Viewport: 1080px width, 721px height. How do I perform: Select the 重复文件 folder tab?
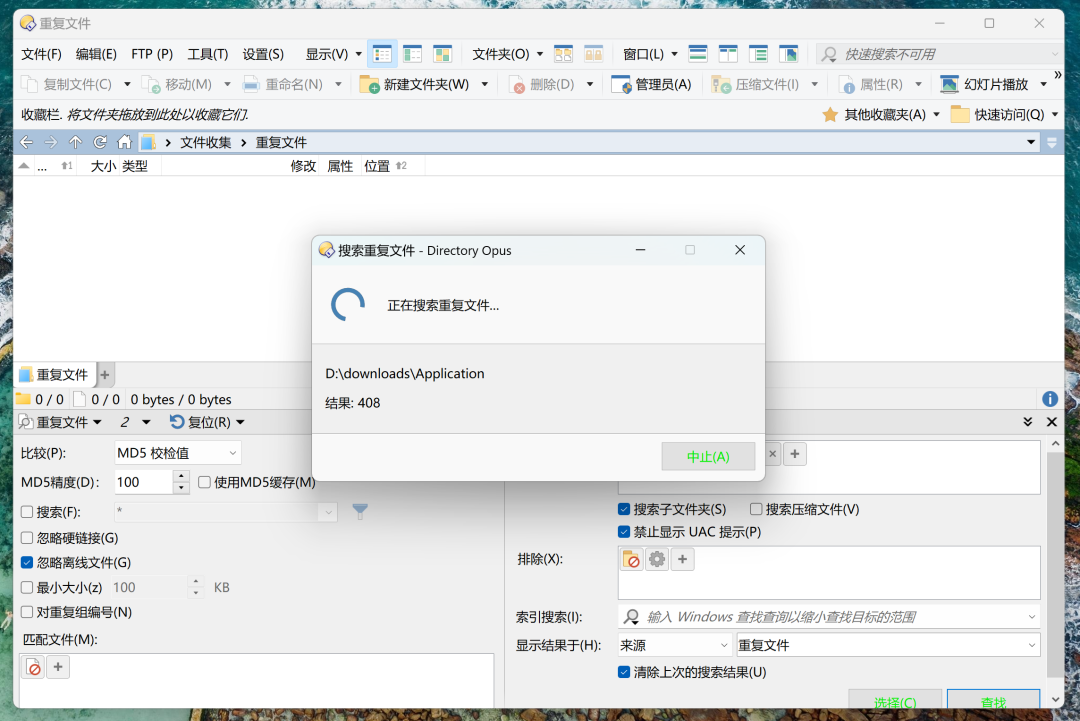(x=55, y=374)
